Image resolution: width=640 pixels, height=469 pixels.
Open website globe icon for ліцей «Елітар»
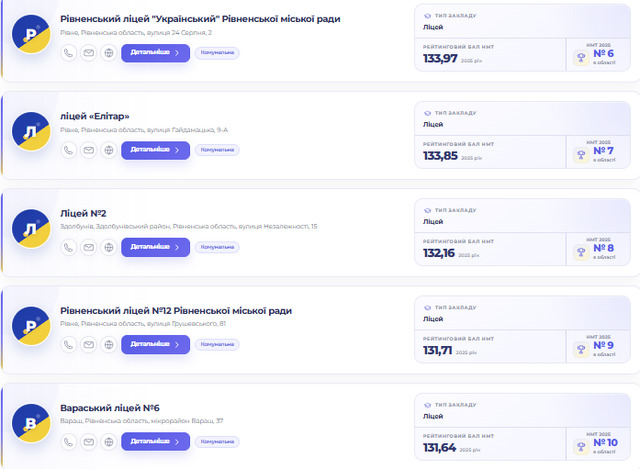click(x=109, y=150)
